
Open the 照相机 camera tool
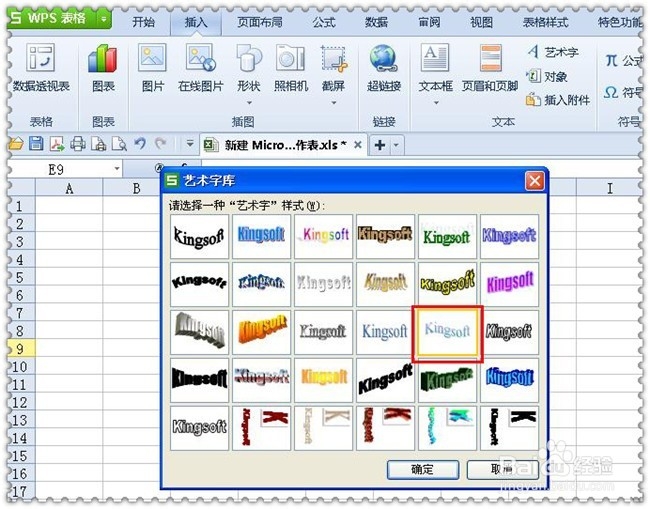(291, 58)
